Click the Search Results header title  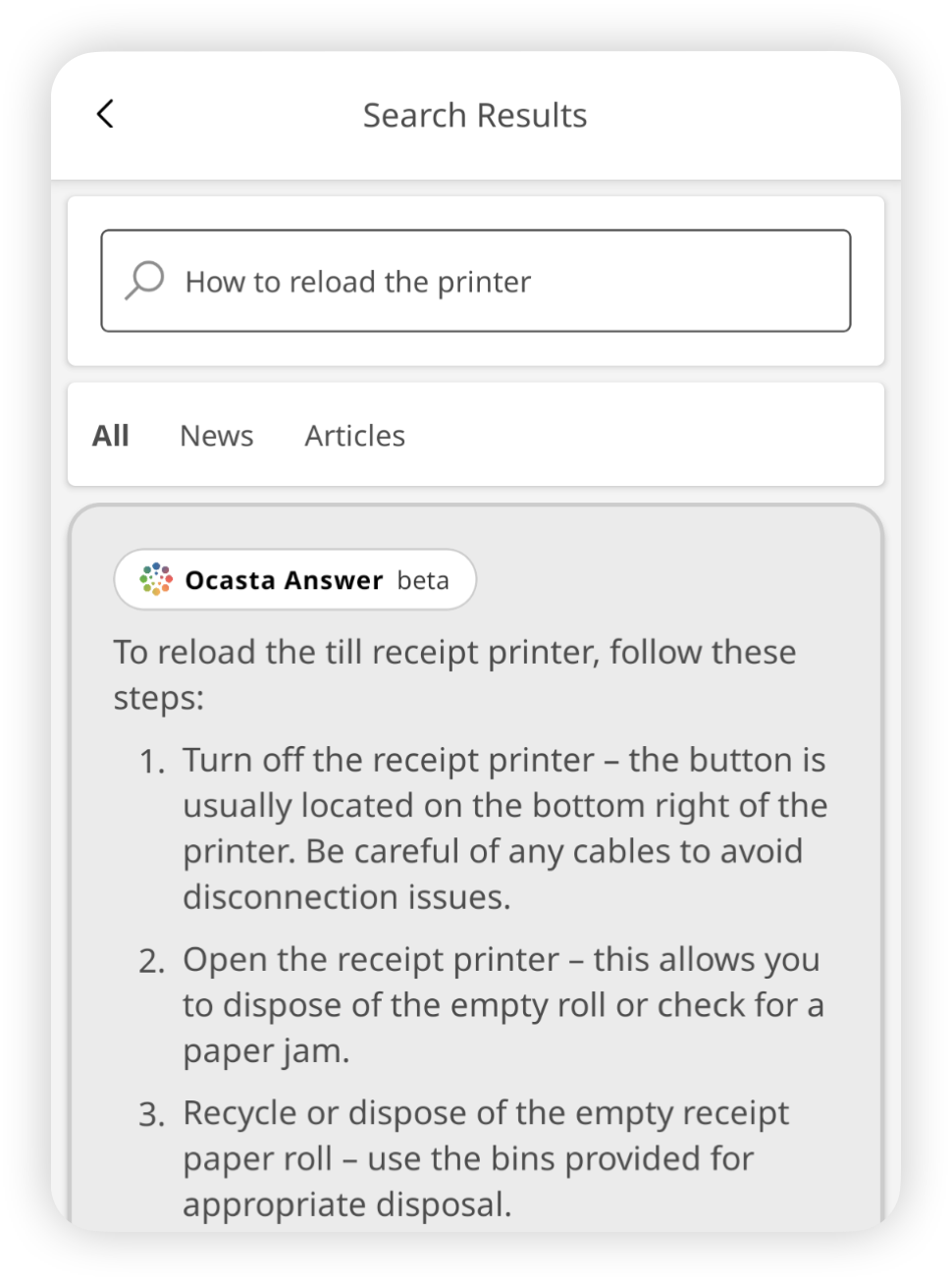[475, 115]
